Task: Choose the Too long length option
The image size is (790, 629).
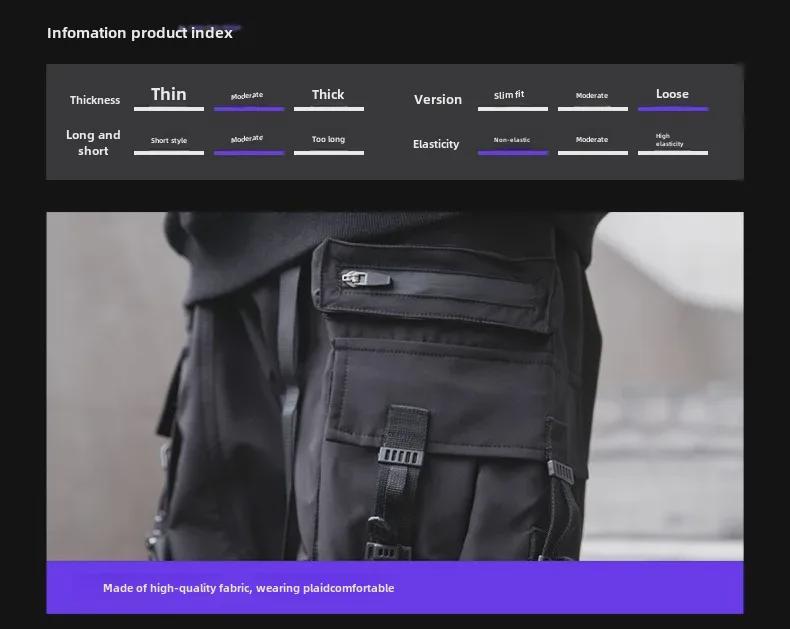Action: (x=328, y=140)
